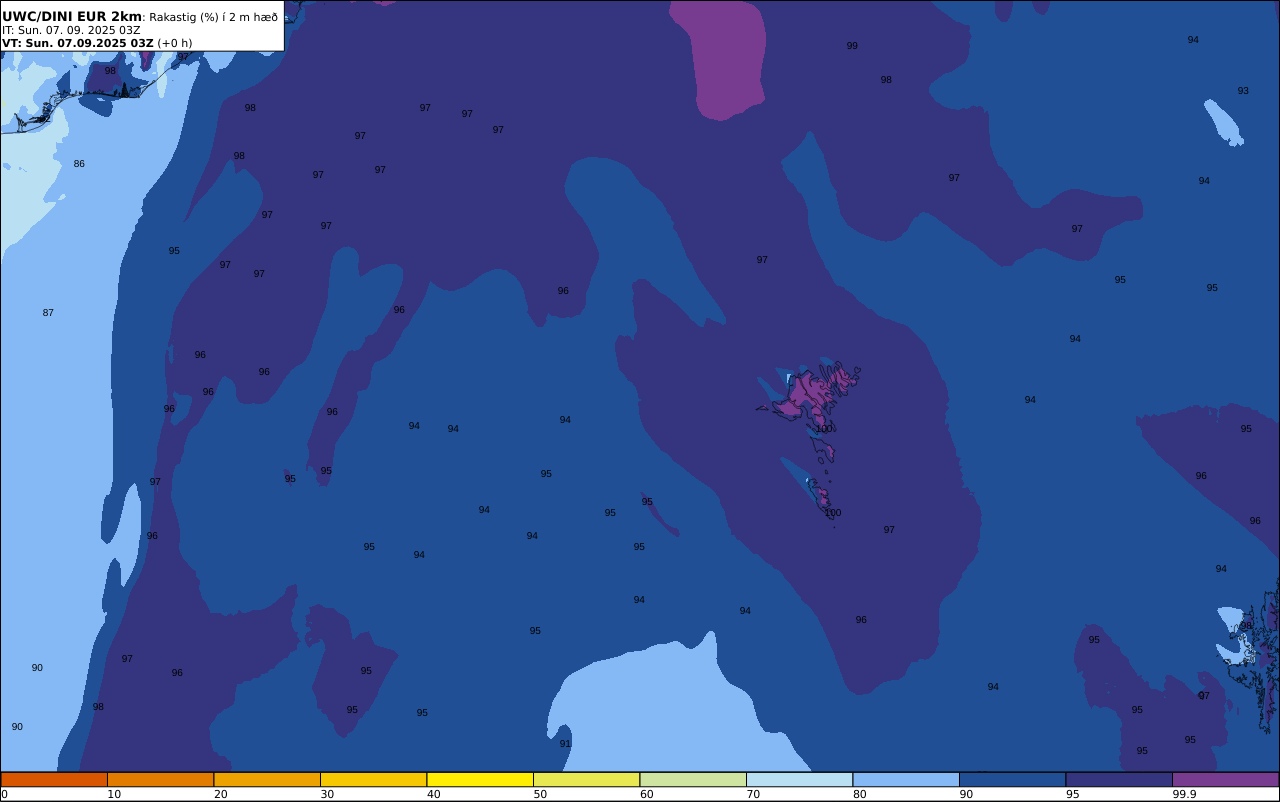1280x802 pixels.
Task: Click the purple above-99.9 legend swatch
Action: (x=1225, y=779)
